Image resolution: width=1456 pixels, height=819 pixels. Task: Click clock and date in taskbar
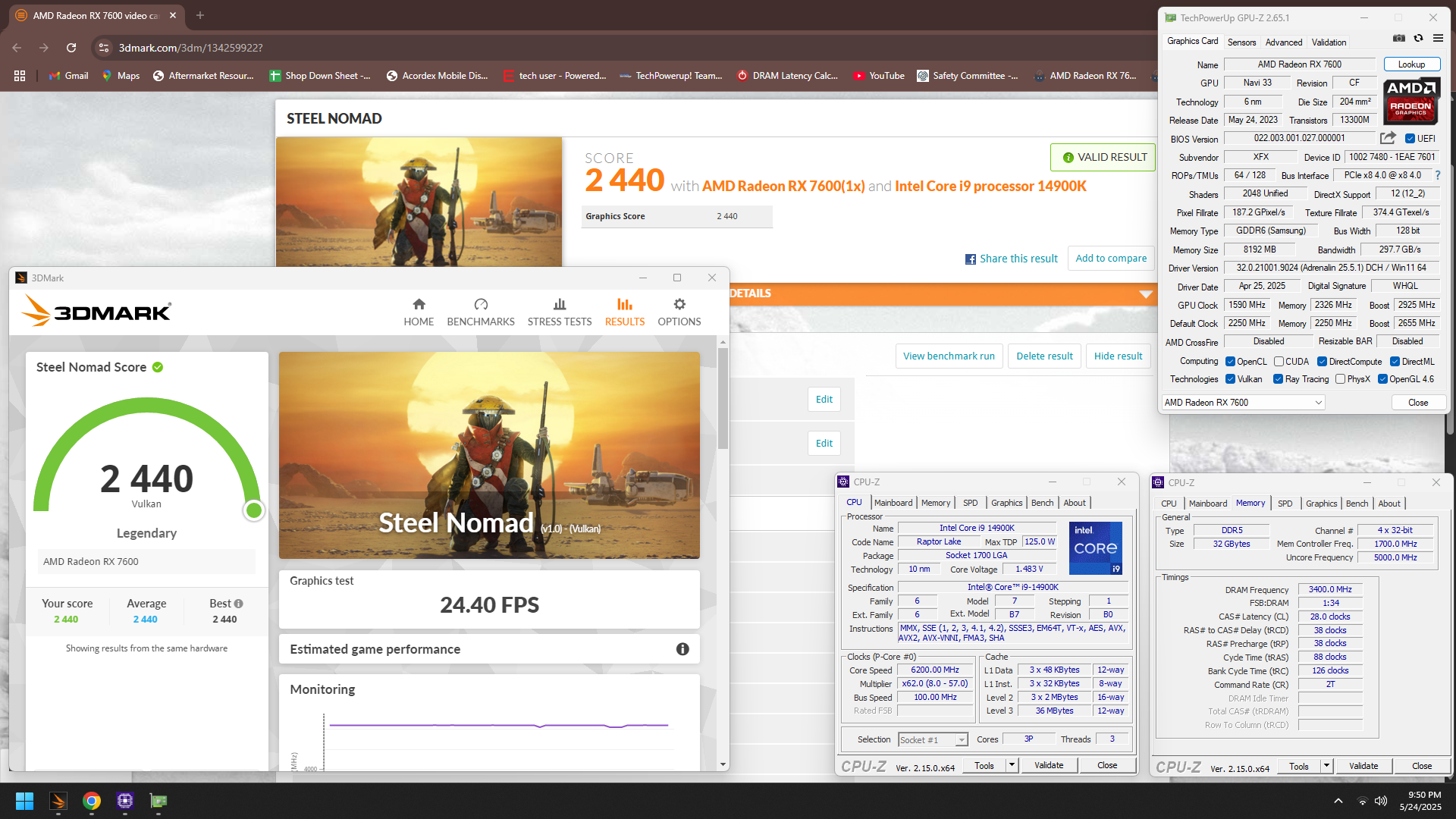click(x=1420, y=801)
